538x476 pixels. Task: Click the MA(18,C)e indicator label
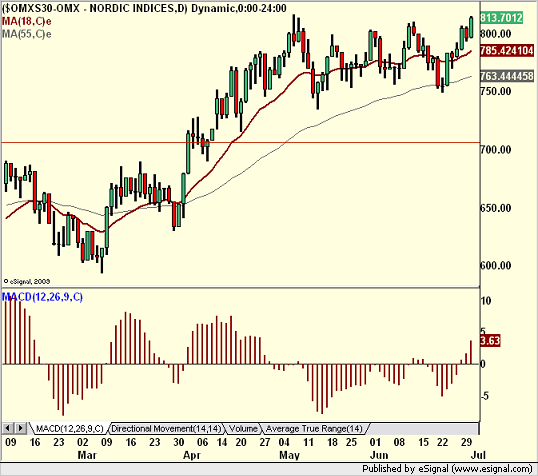27,21
